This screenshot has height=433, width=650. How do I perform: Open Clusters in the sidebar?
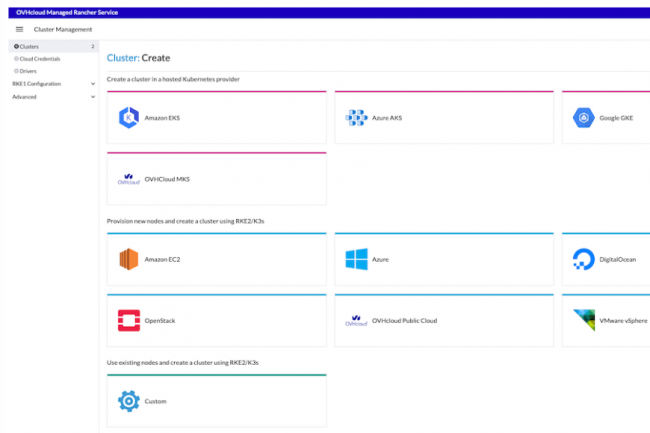click(53, 46)
